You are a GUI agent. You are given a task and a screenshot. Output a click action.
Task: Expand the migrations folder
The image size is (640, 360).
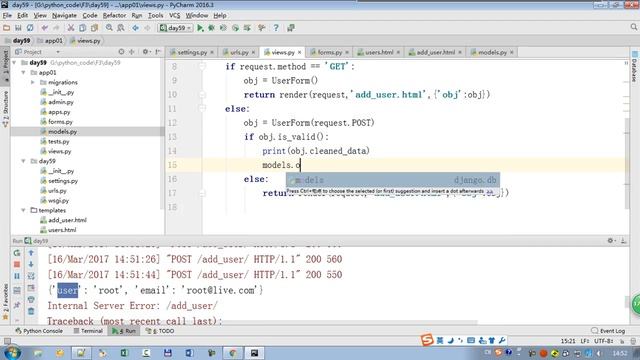coord(33,82)
